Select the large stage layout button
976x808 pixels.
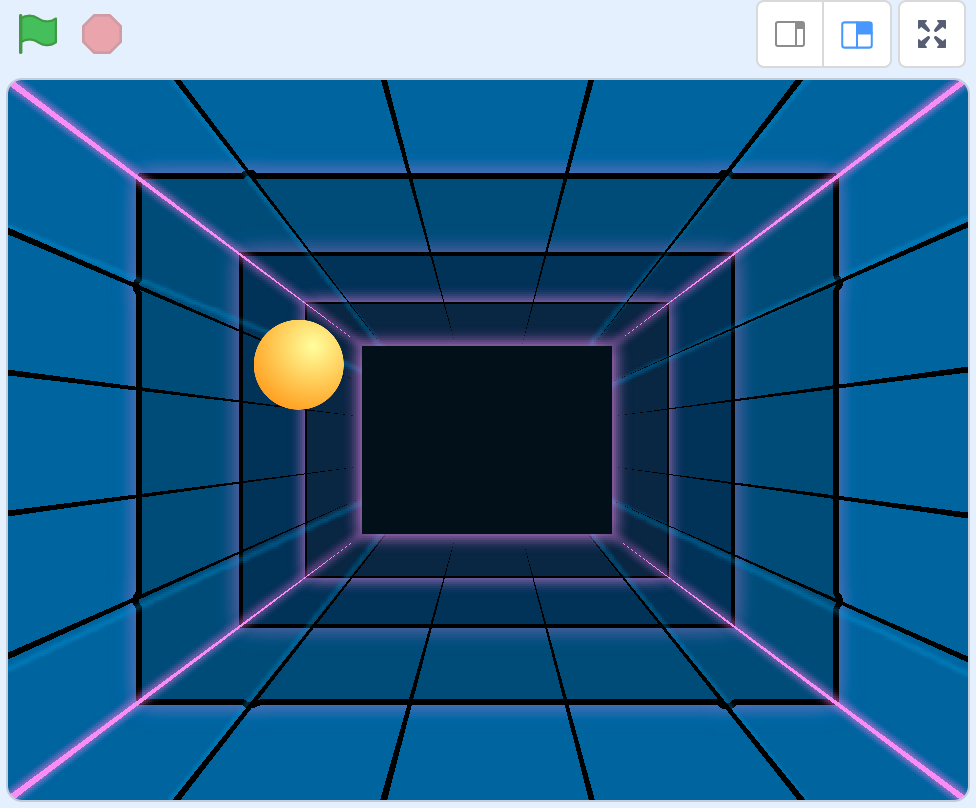point(857,34)
